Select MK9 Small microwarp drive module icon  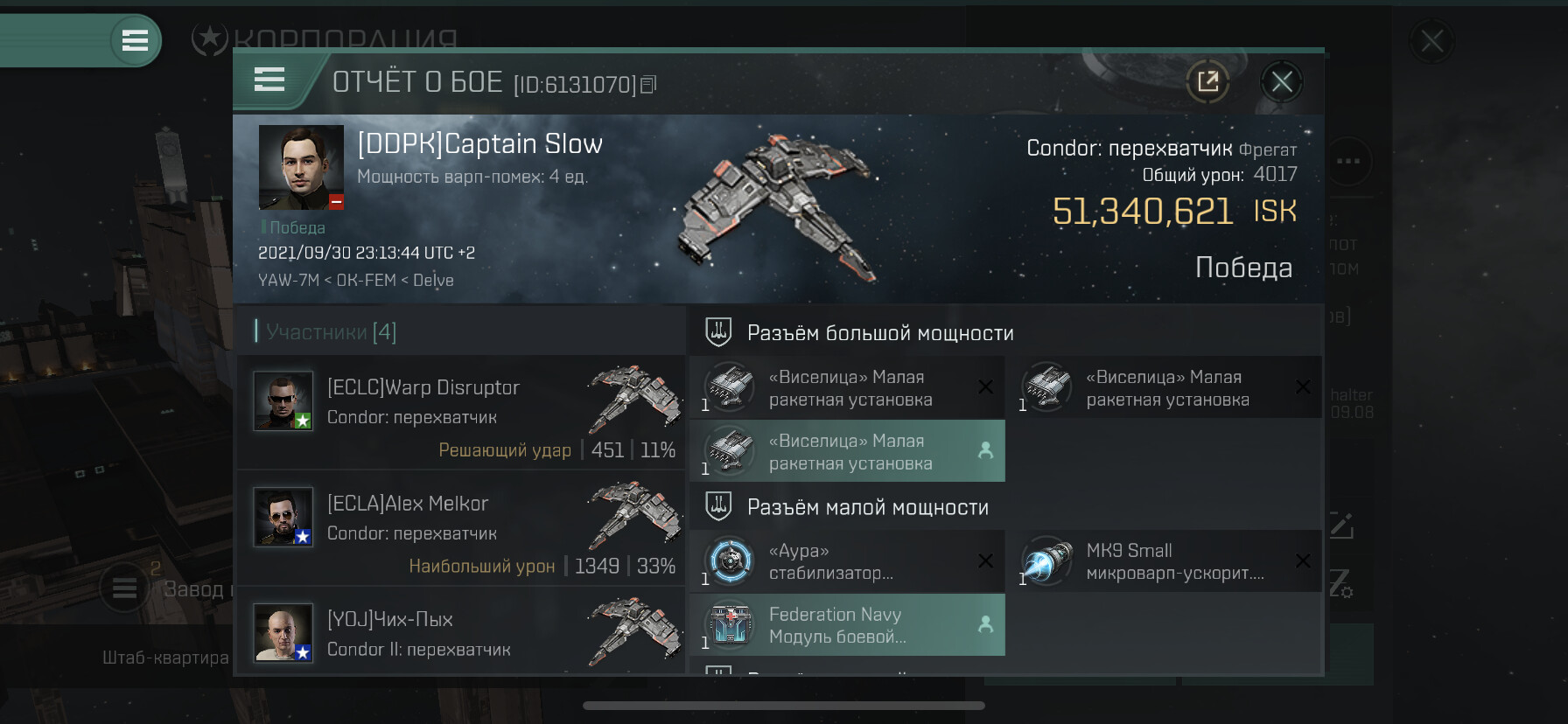click(1046, 560)
